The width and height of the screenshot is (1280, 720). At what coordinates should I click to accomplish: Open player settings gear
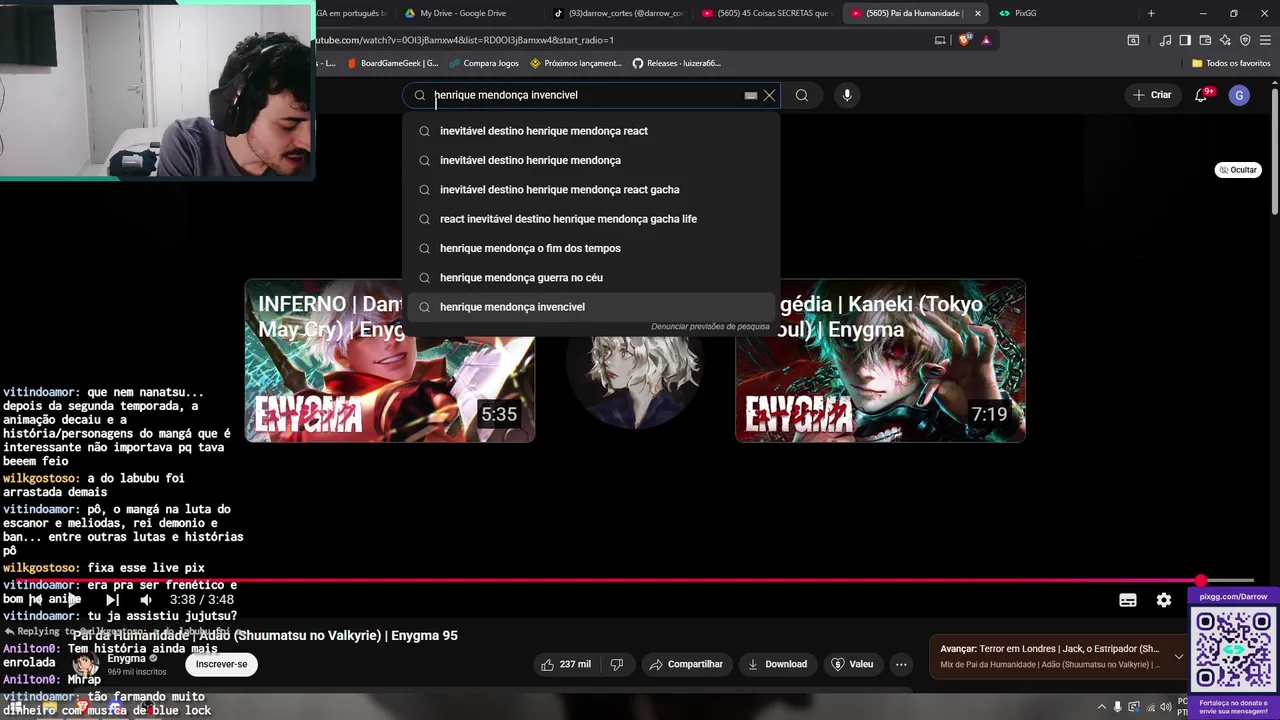(1164, 600)
